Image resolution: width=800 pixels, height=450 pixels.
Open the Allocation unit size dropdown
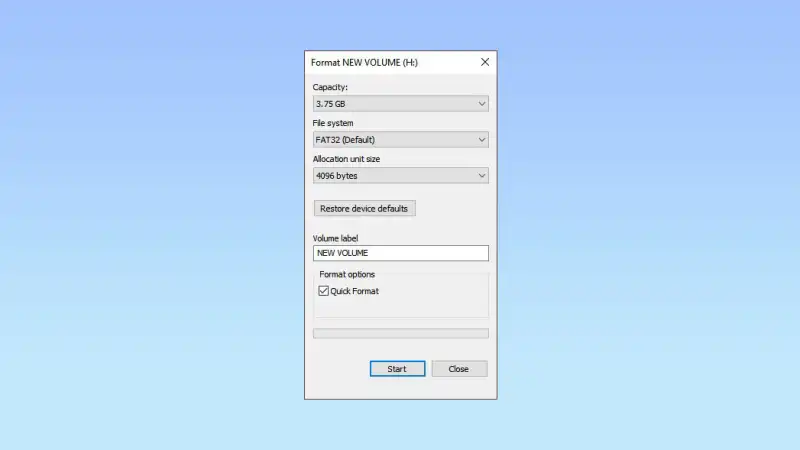pos(401,176)
